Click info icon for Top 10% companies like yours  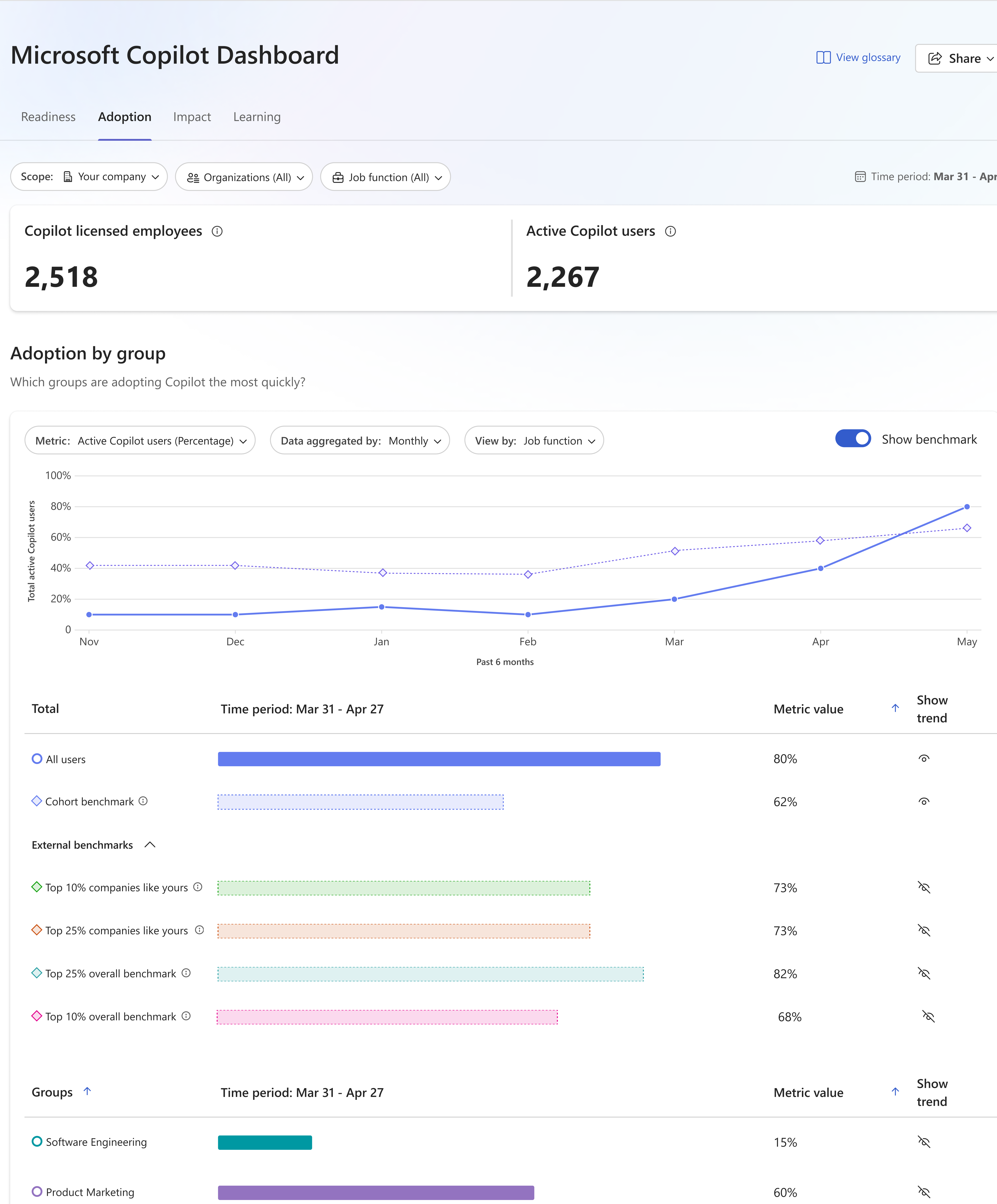point(198,887)
